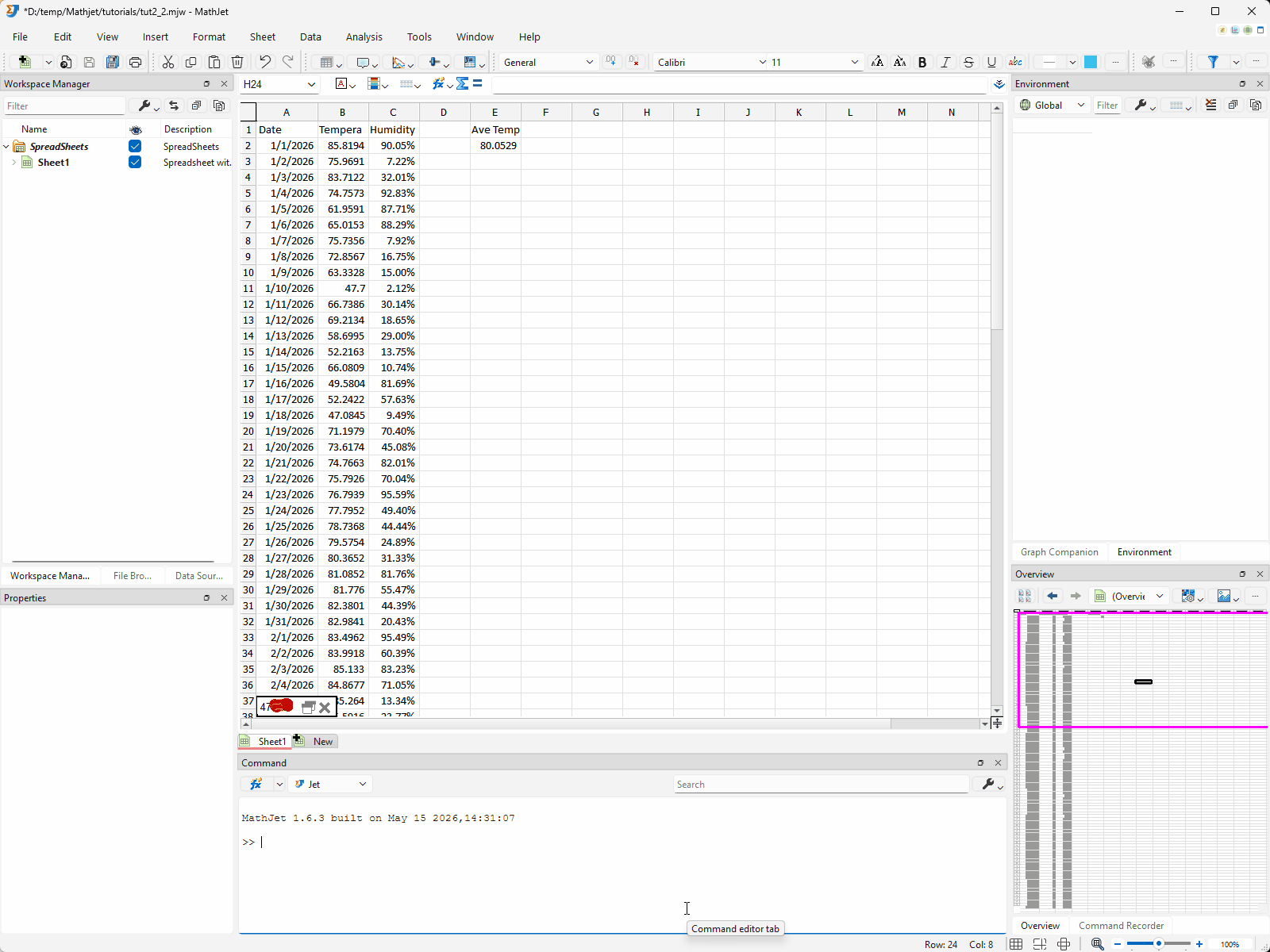The height and width of the screenshot is (952, 1270).
Task: Click the cyan fill color swatch
Action: 1091,62
